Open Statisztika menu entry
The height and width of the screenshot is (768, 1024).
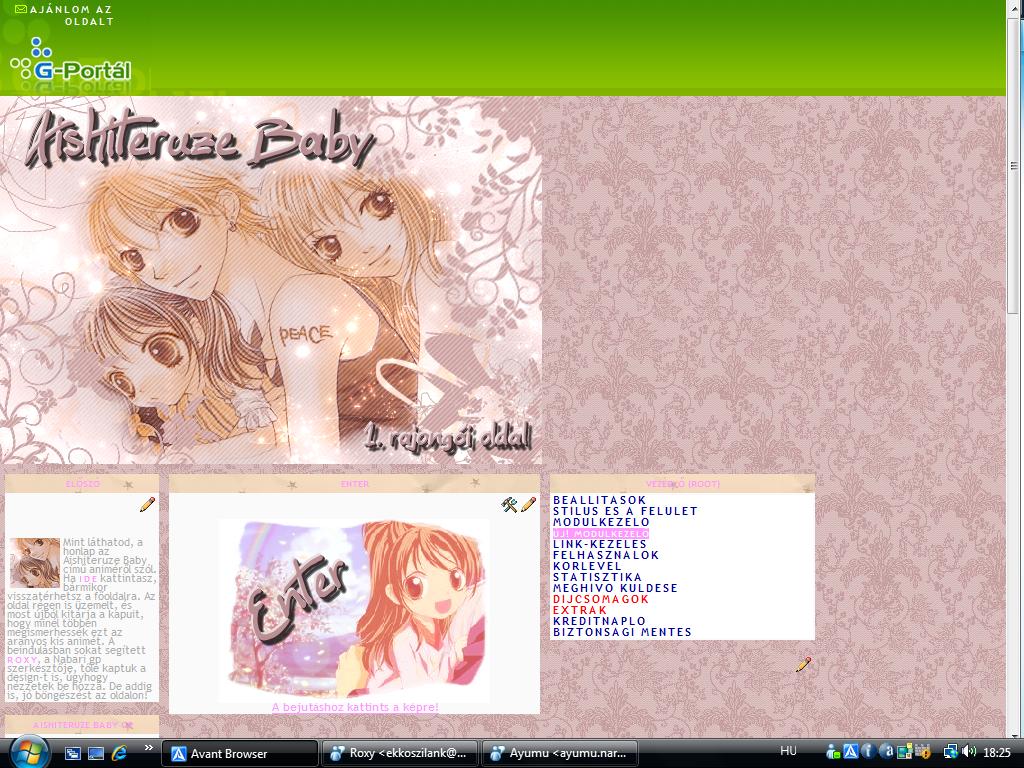598,577
